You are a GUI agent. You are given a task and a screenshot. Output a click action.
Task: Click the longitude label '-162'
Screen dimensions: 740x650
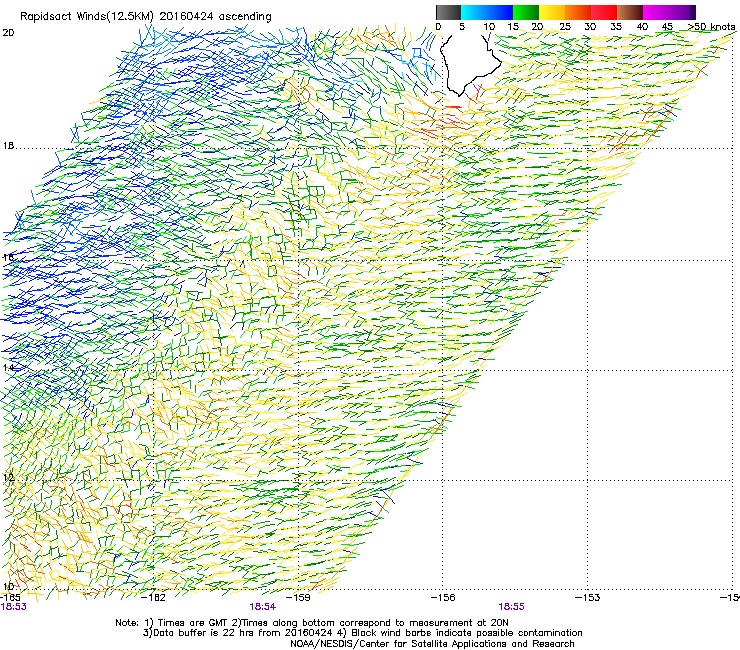click(x=154, y=598)
